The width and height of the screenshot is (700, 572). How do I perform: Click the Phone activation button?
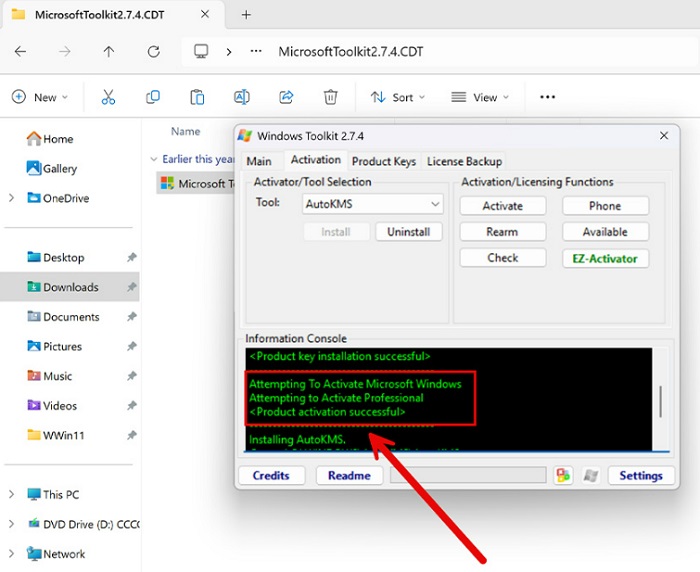tap(605, 206)
